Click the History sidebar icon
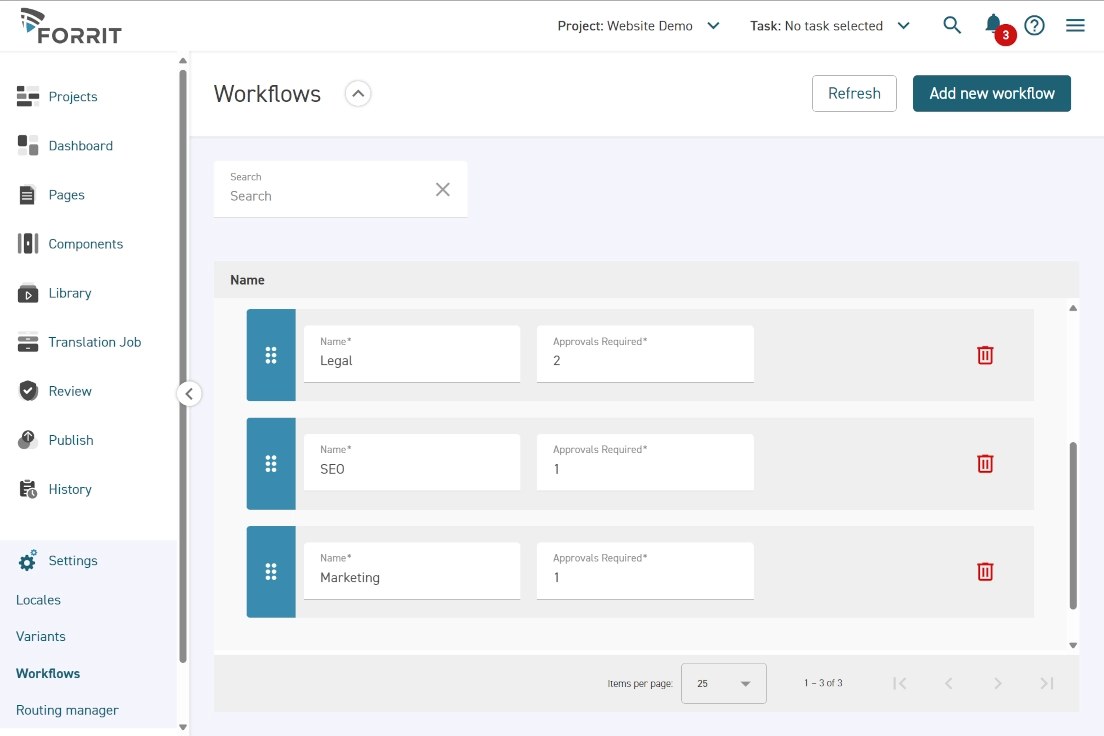The image size is (1104, 736). tap(27, 489)
